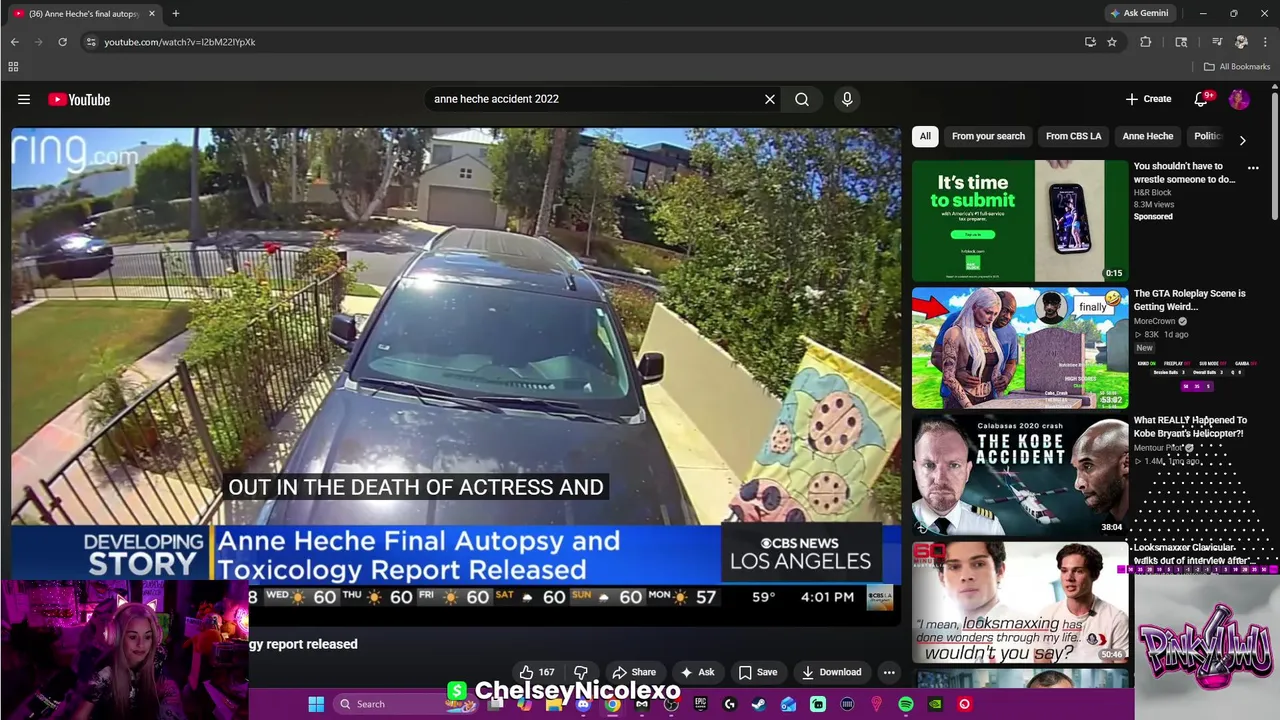Image resolution: width=1280 pixels, height=720 pixels.
Task: Install app icon in the address bar
Action: (x=1090, y=42)
